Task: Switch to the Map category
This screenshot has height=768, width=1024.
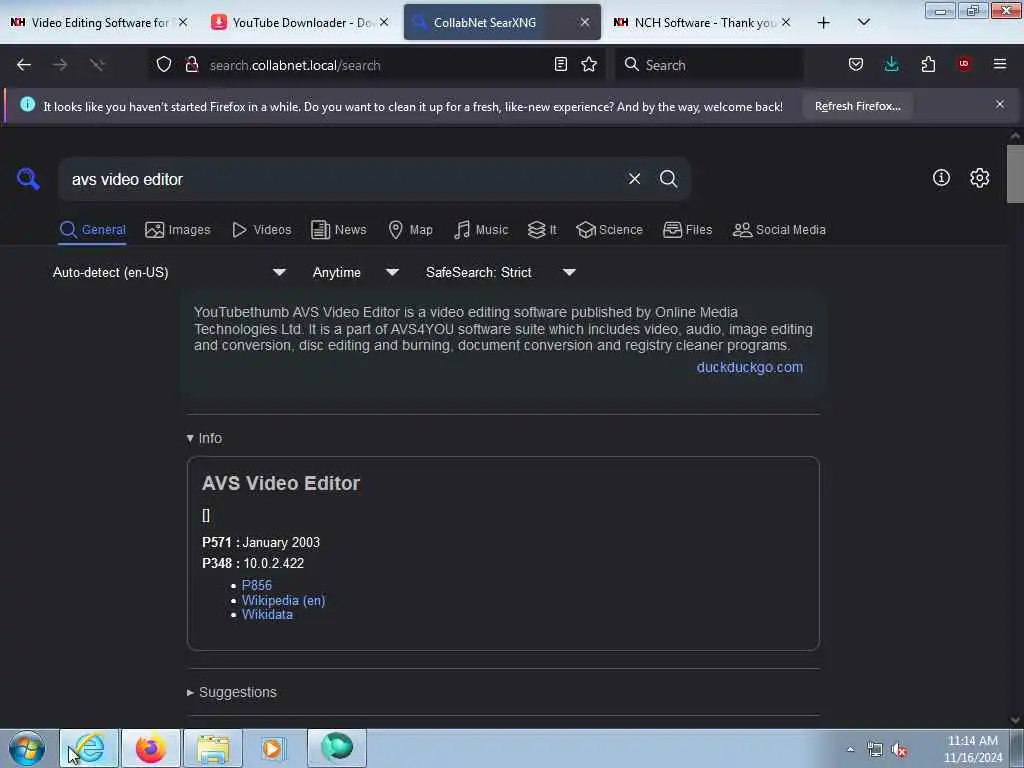Action: click(x=410, y=230)
